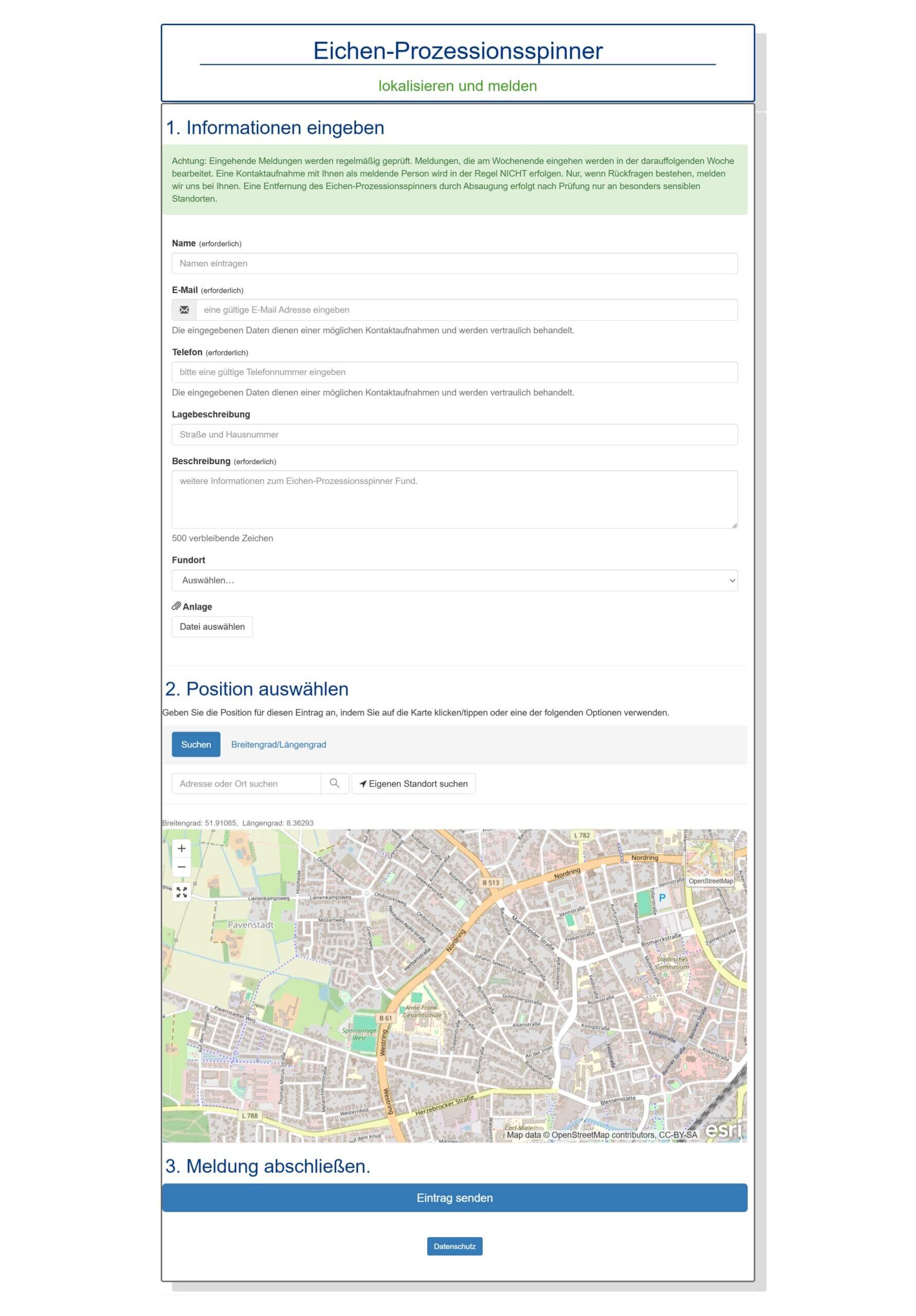
Task: Select the Suchen tab
Action: coord(195,744)
